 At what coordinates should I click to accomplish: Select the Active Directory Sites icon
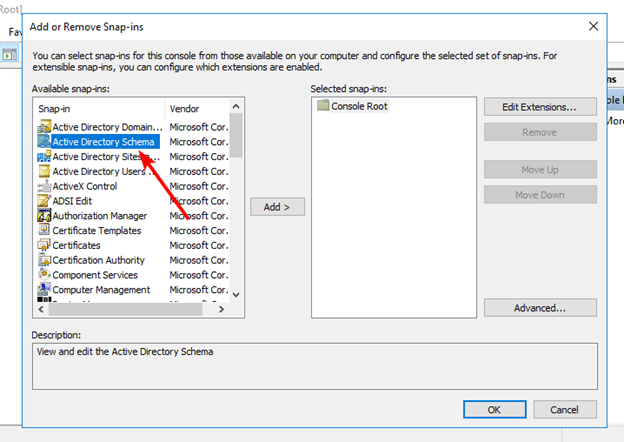[44, 157]
